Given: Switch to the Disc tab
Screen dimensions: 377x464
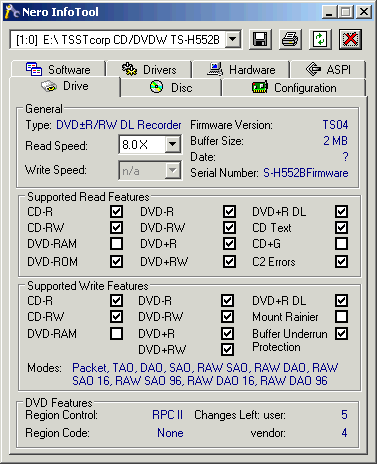Looking at the screenshot, I should (x=171, y=88).
